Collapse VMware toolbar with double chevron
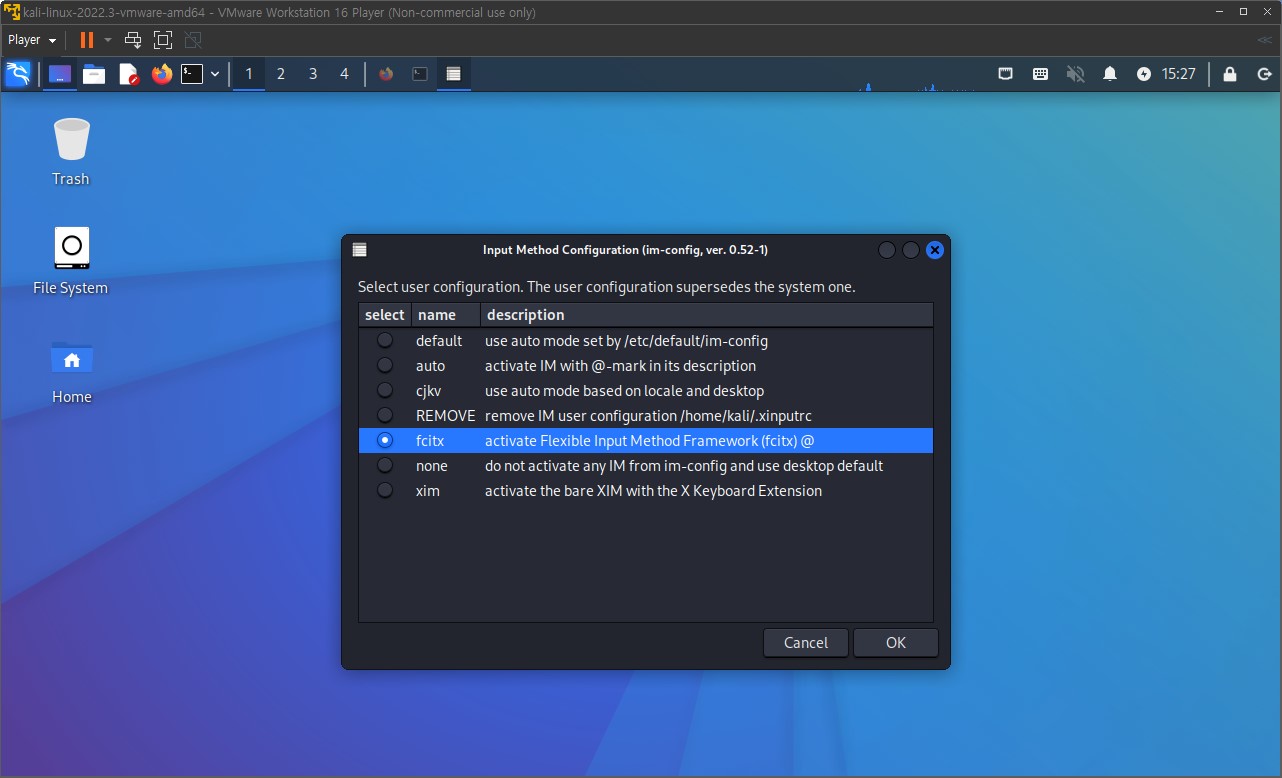Screen dimensions: 1282x778 (1264, 40)
